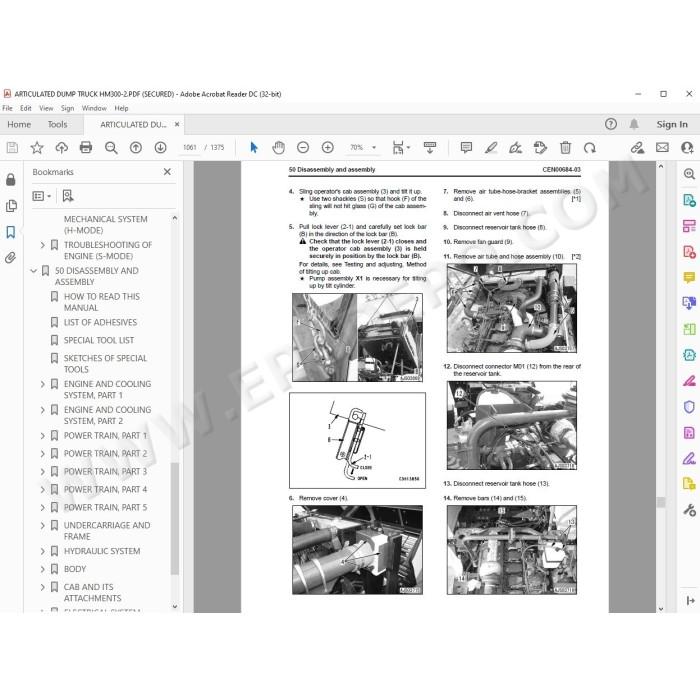Go to next page arrow icon
The image size is (700, 700).
160,147
